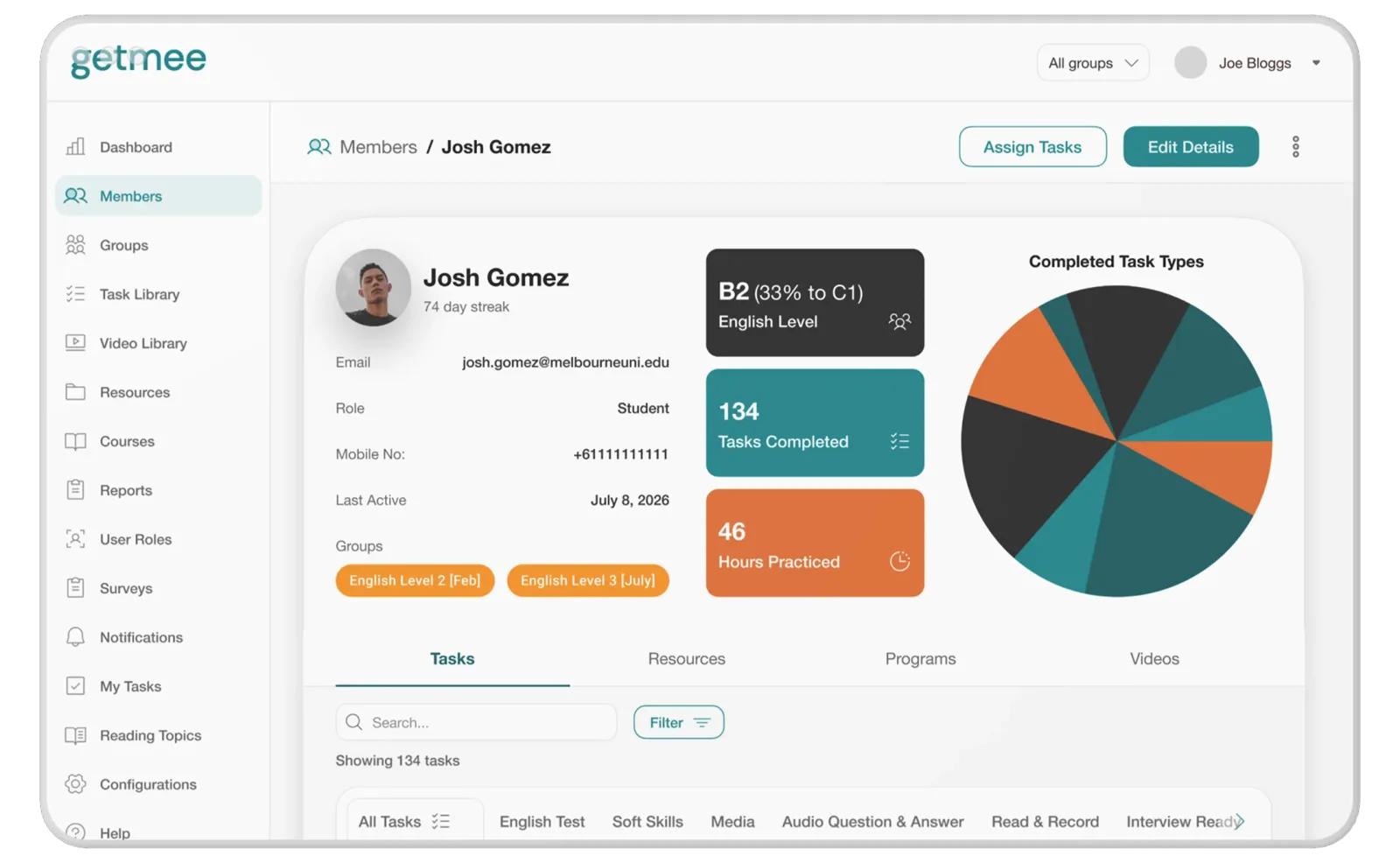The image size is (1400, 863).
Task: Switch to the Tasks tab
Action: tap(452, 658)
